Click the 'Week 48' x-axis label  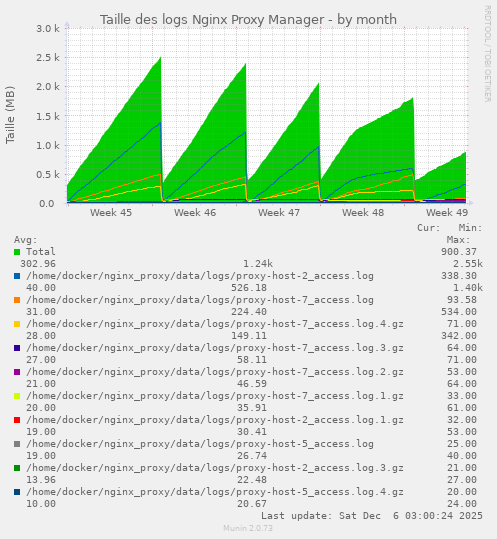pos(363,212)
